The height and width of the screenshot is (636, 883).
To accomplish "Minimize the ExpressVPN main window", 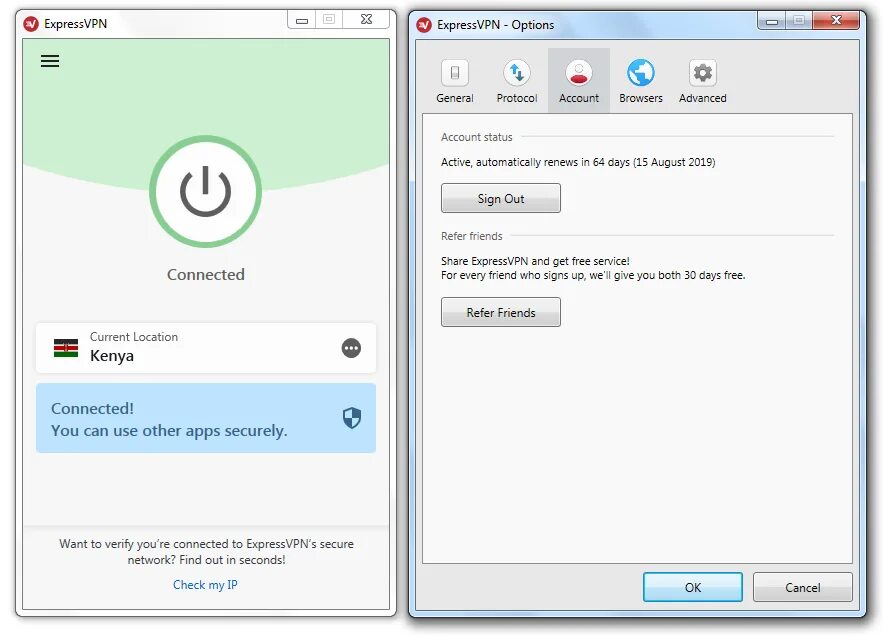I will [x=302, y=20].
